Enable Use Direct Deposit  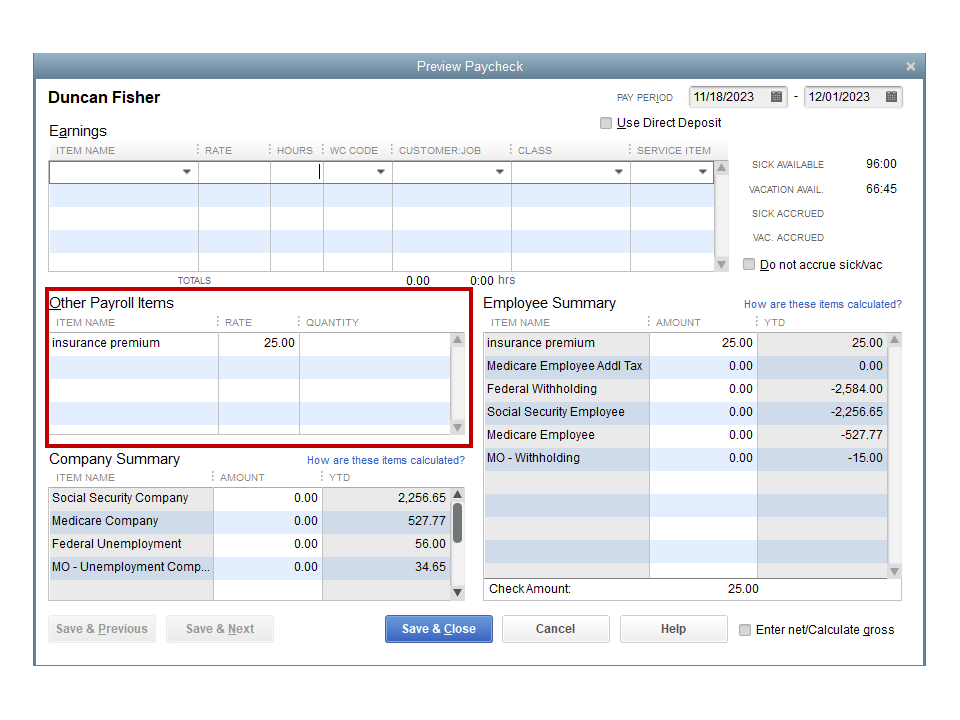click(606, 122)
